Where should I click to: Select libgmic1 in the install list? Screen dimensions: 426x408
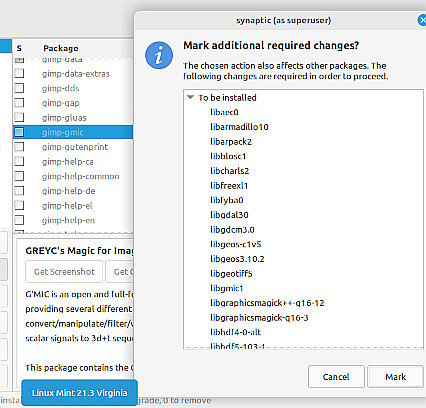[227, 288]
